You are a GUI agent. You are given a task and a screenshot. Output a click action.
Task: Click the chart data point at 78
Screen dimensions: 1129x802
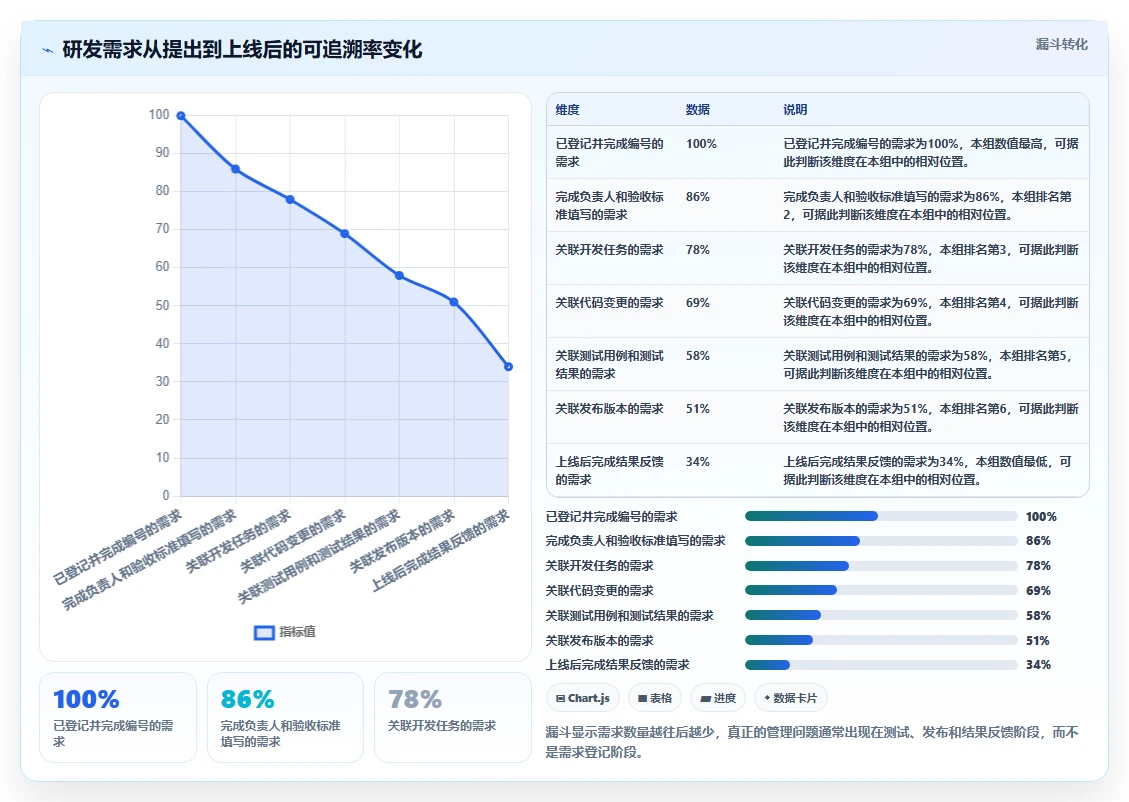point(290,199)
